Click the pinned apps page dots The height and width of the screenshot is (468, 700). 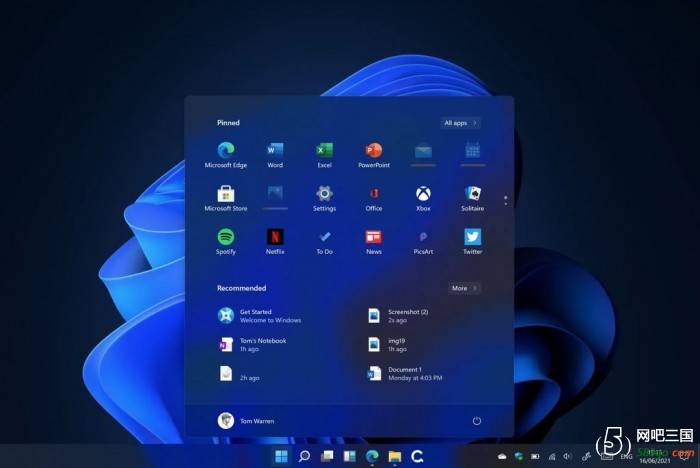505,201
